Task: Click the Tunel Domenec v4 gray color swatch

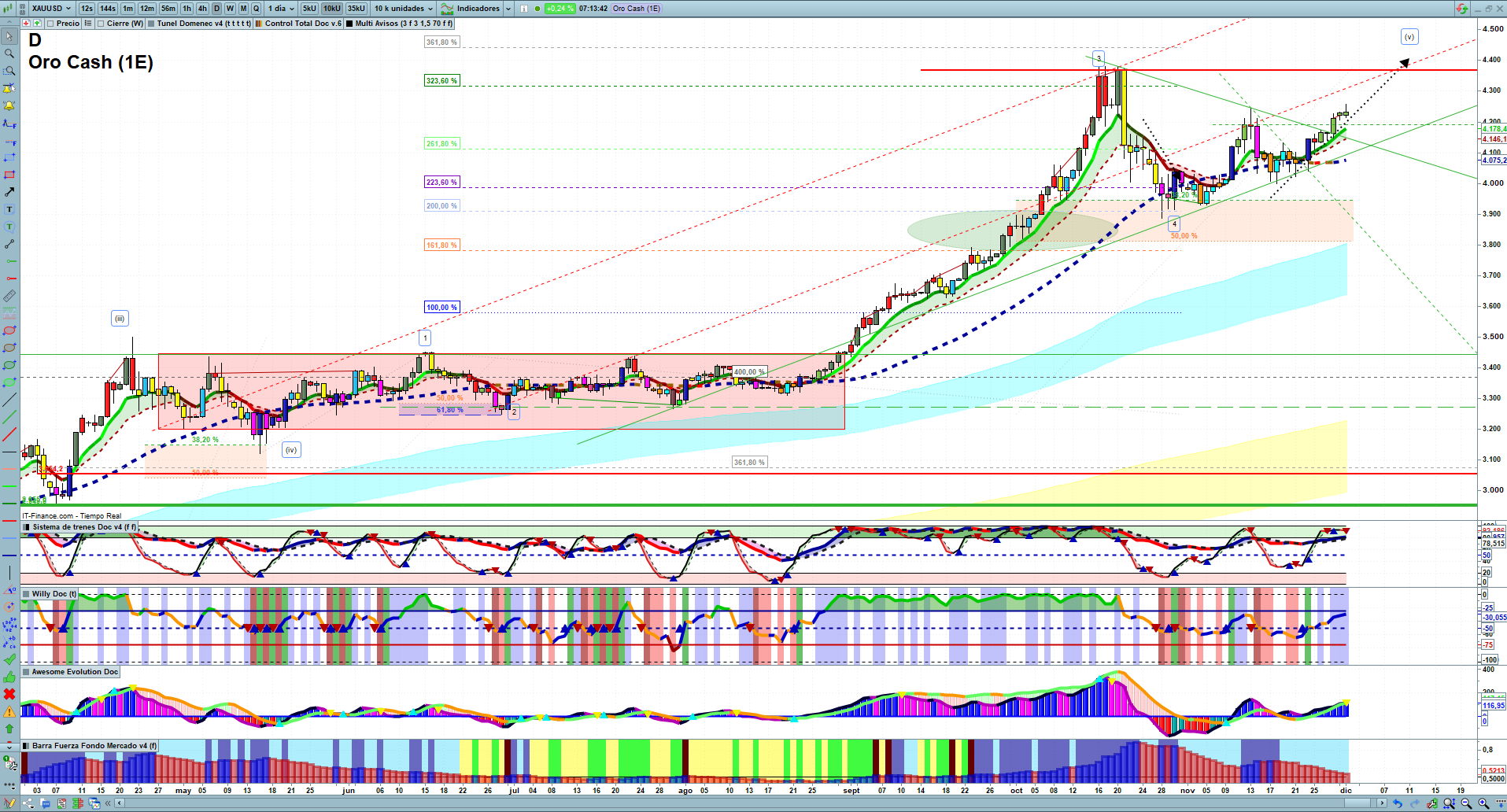Action: 151,24
